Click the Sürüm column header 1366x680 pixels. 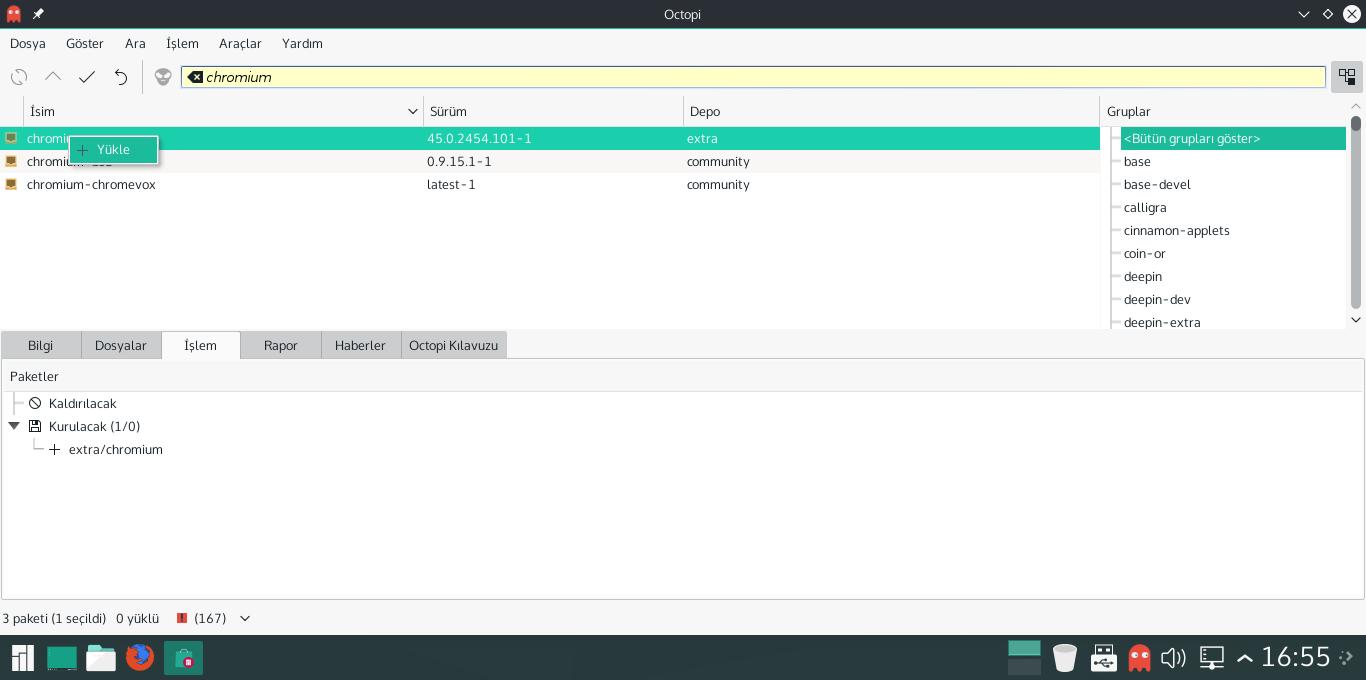tap(554, 111)
